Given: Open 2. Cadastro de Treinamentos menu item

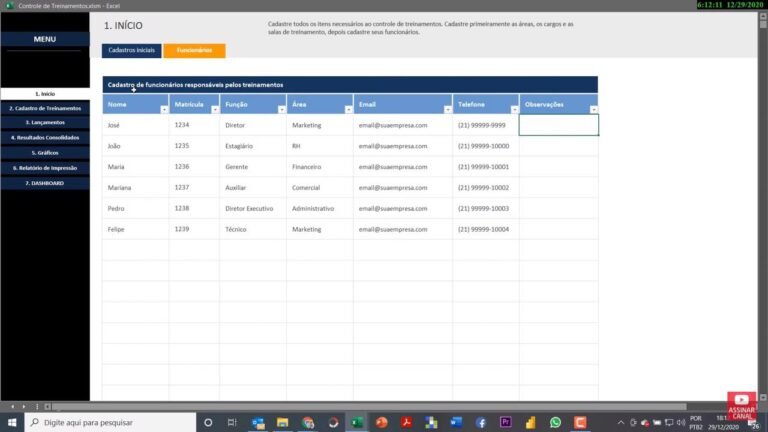Looking at the screenshot, I should click(x=45, y=108).
